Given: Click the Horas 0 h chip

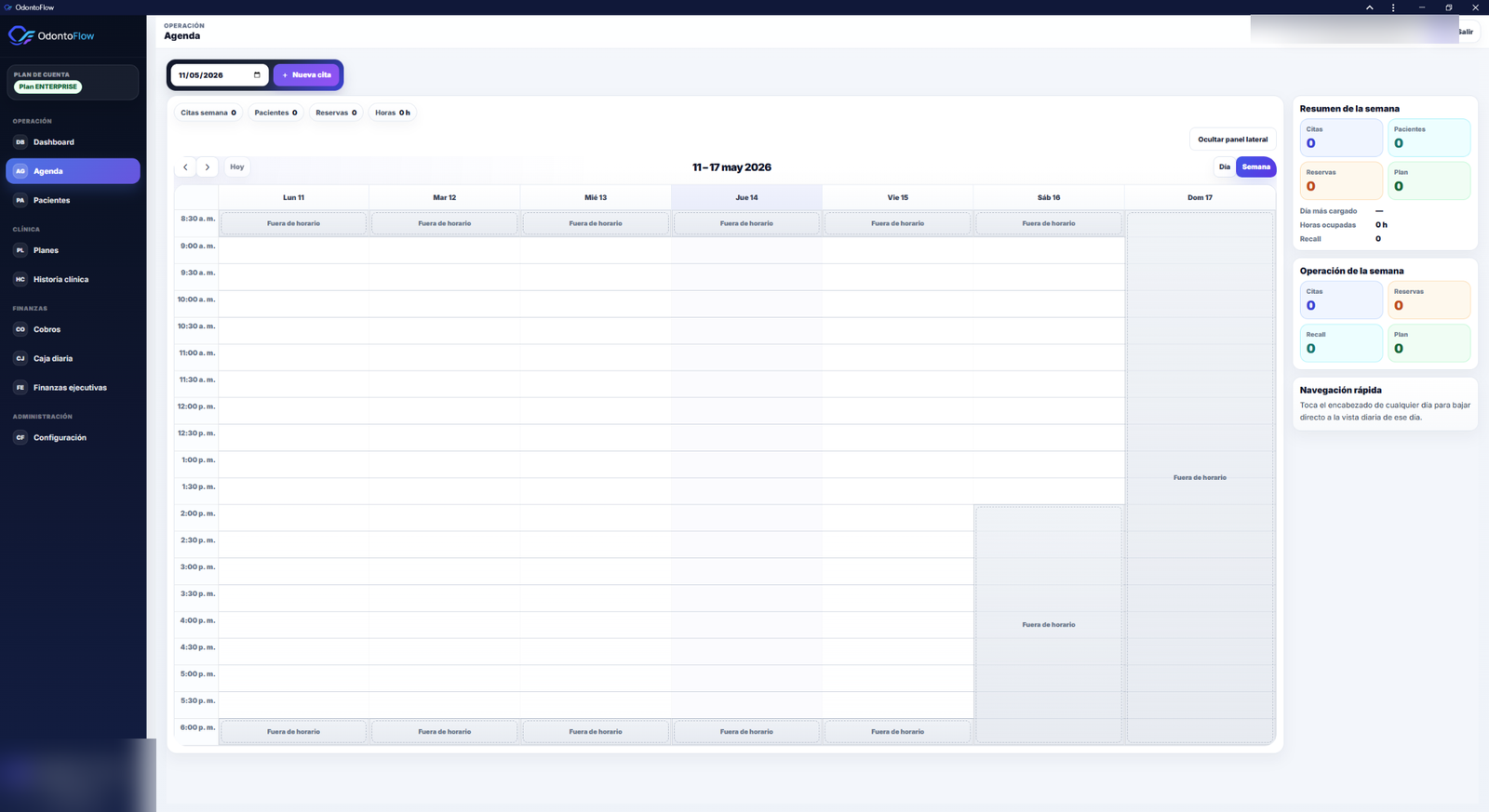Looking at the screenshot, I should click(x=392, y=113).
